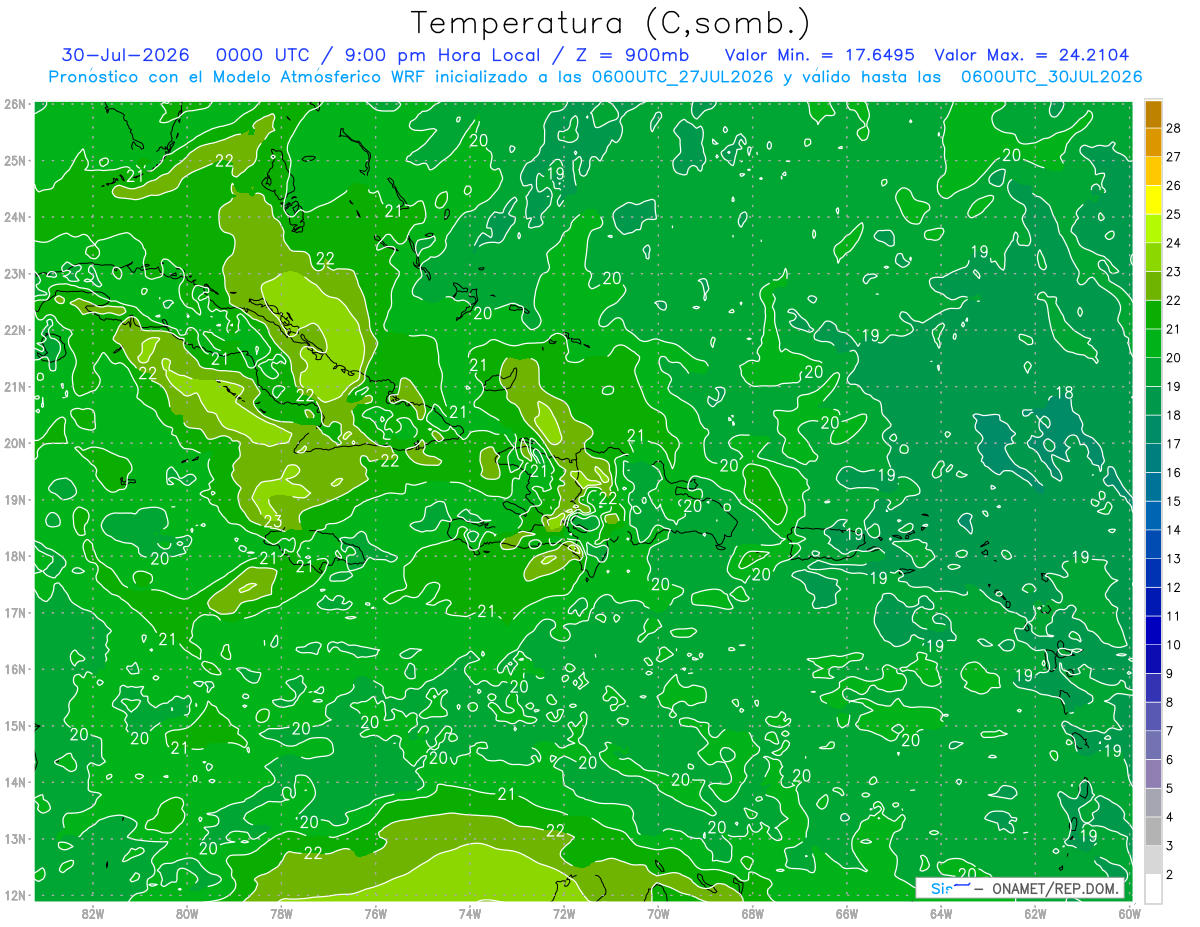The width and height of the screenshot is (1200, 927).
Task: Click the "23" contour label on the map
Action: click(x=272, y=521)
